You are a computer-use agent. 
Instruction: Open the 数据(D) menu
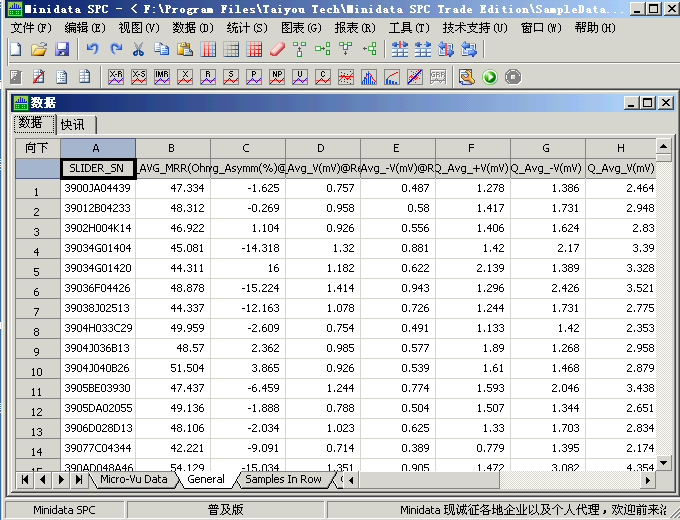click(193, 28)
